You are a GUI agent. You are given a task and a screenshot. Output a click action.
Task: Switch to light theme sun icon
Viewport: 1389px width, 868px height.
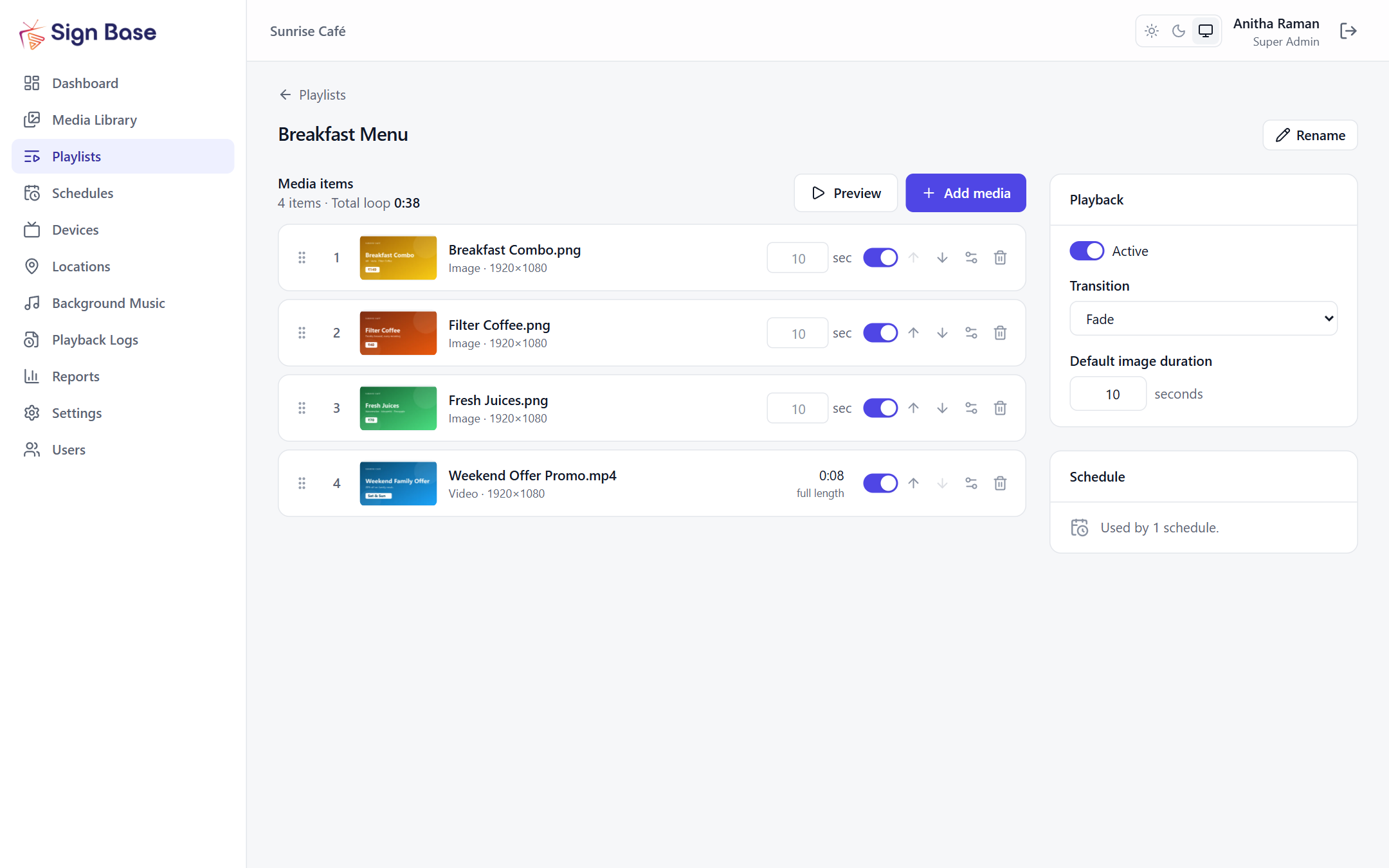point(1152,31)
